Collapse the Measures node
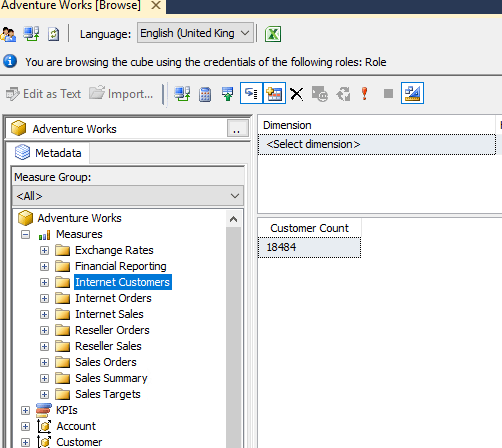 coord(25,234)
